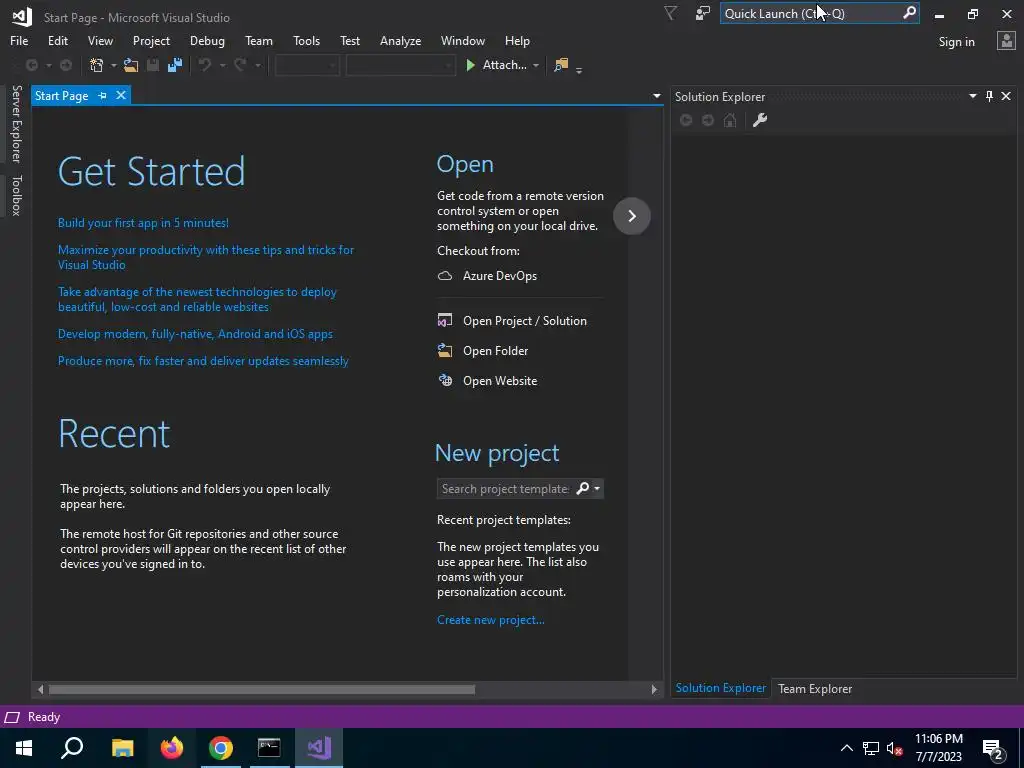Show hidden system tray icons

point(846,748)
